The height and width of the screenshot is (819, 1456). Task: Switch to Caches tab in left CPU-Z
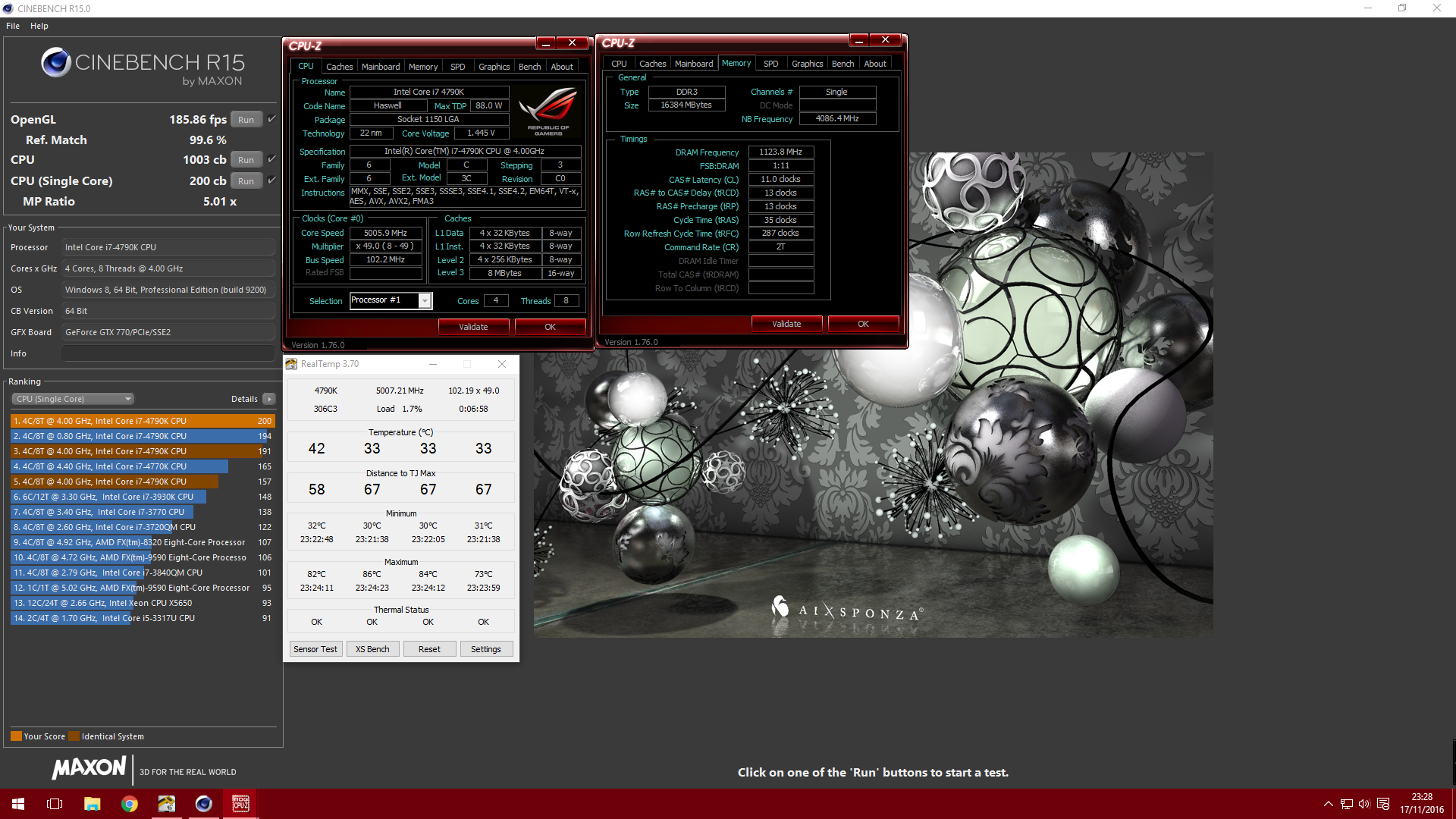coord(339,67)
